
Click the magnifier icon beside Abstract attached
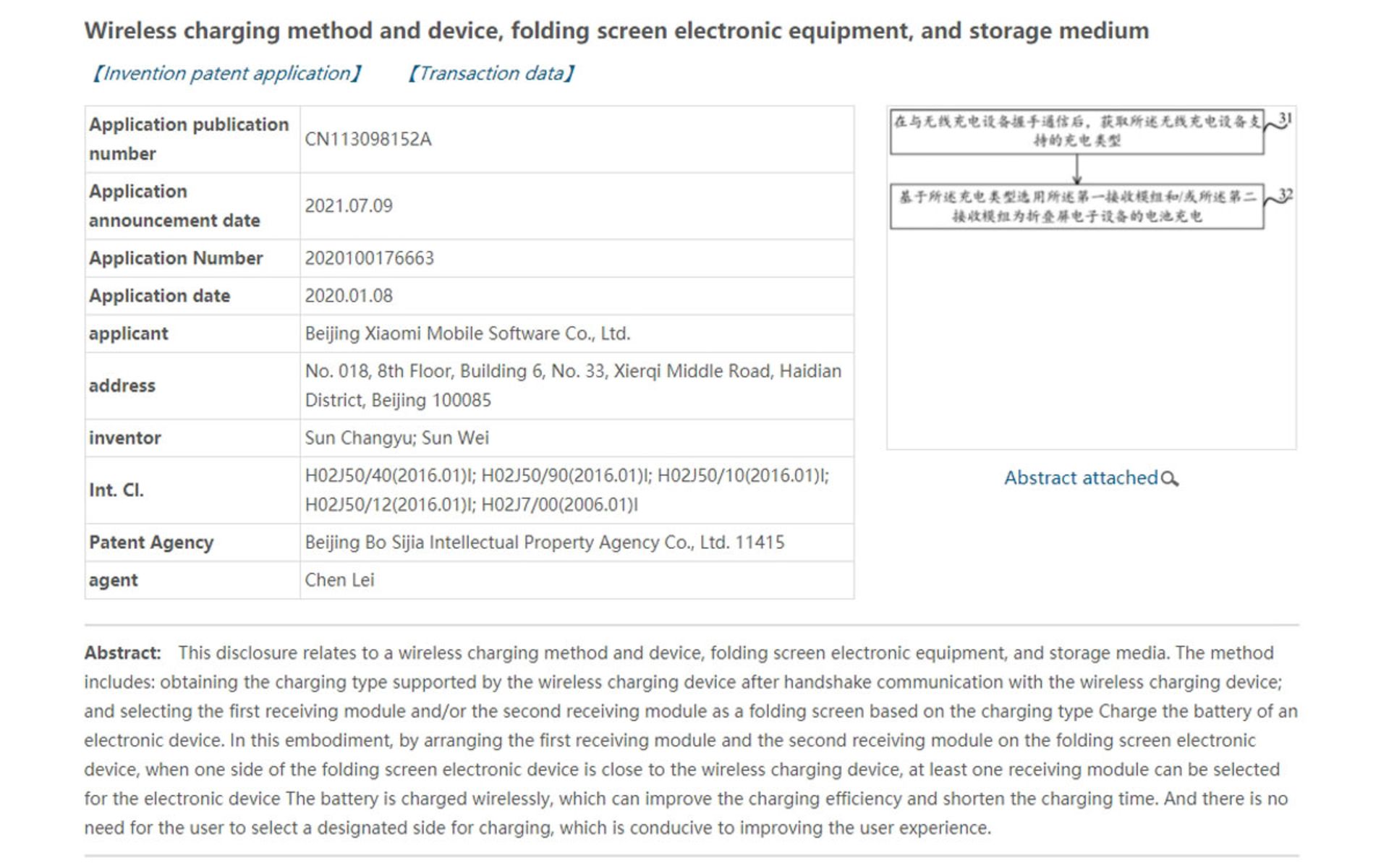click(1170, 479)
